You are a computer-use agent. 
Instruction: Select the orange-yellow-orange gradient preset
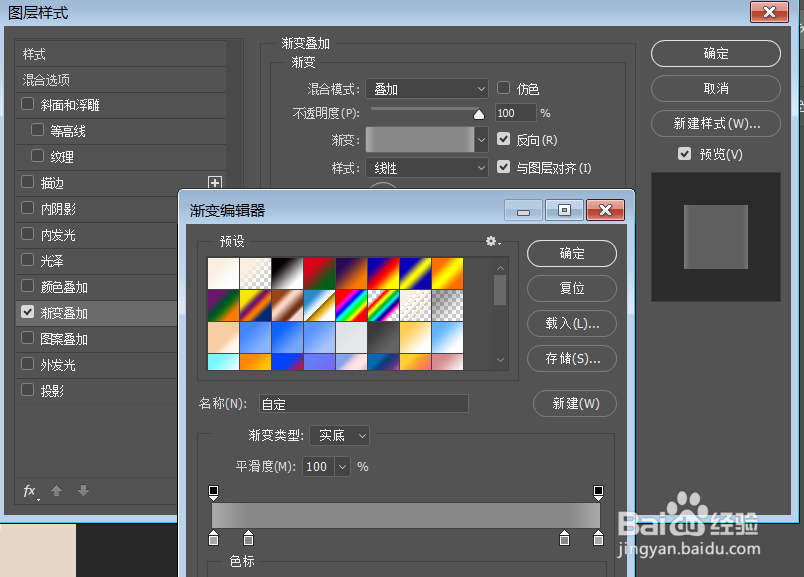pos(447,273)
